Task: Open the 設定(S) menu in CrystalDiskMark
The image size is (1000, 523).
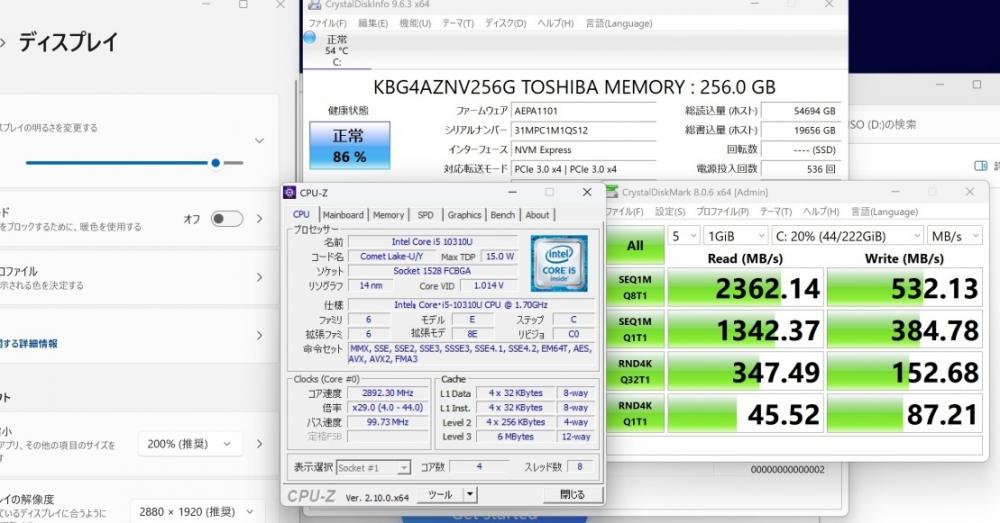Action: (x=670, y=212)
